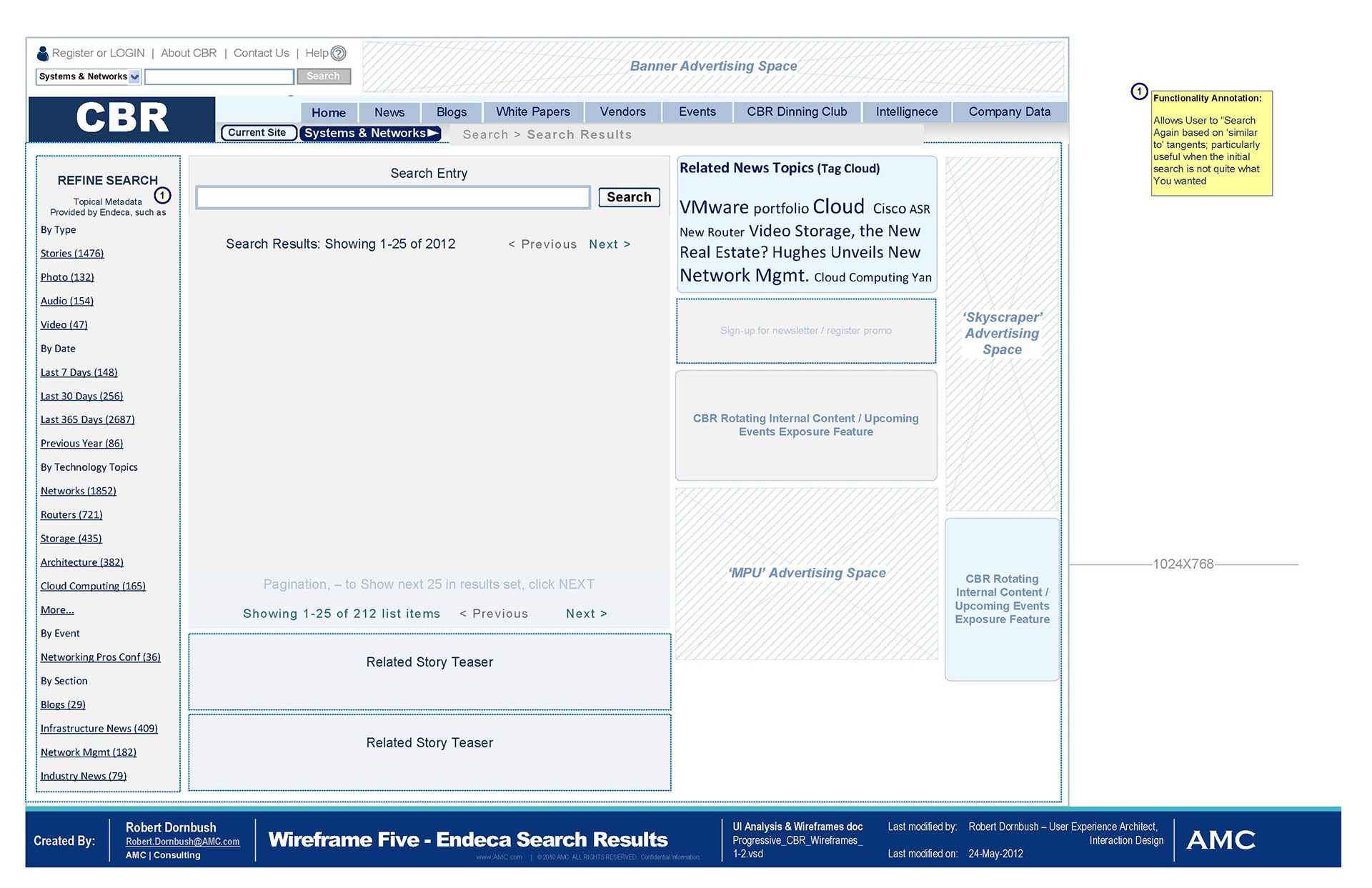Image resolution: width=1372 pixels, height=888 pixels.
Task: Click the Search Entry text field
Action: pos(393,197)
